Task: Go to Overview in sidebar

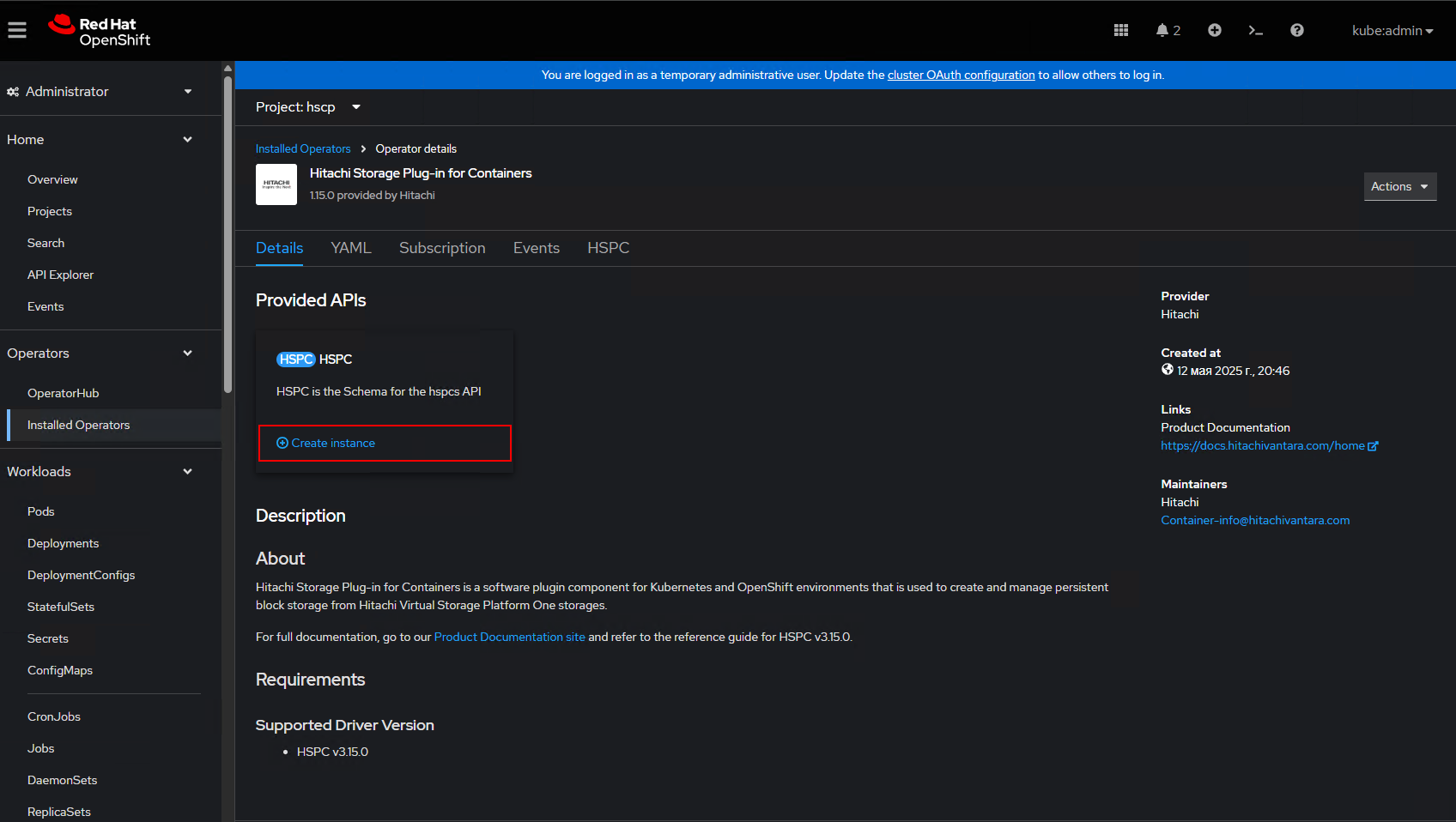Action: tap(52, 179)
